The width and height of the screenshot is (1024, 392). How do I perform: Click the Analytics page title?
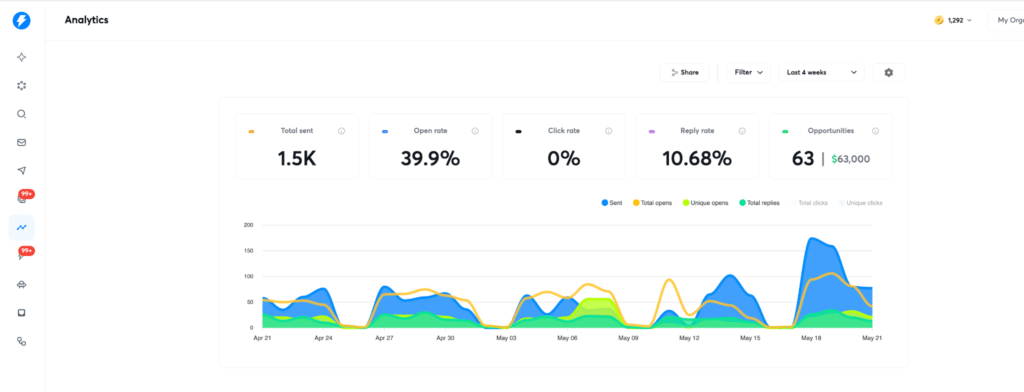(87, 20)
